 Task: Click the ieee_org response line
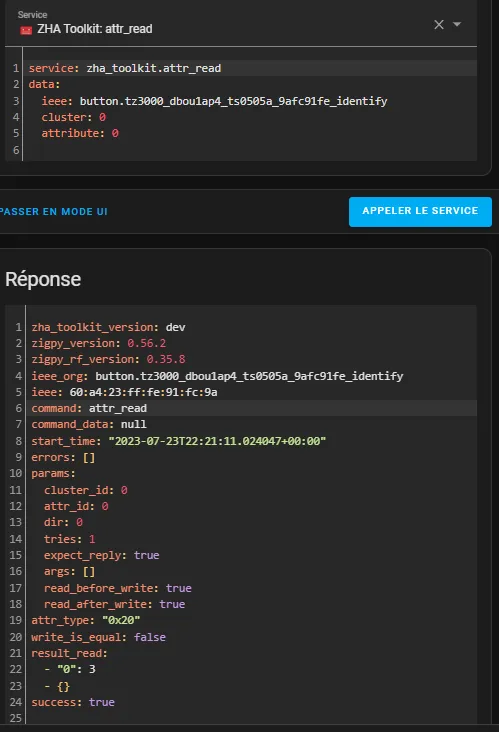click(x=217, y=376)
